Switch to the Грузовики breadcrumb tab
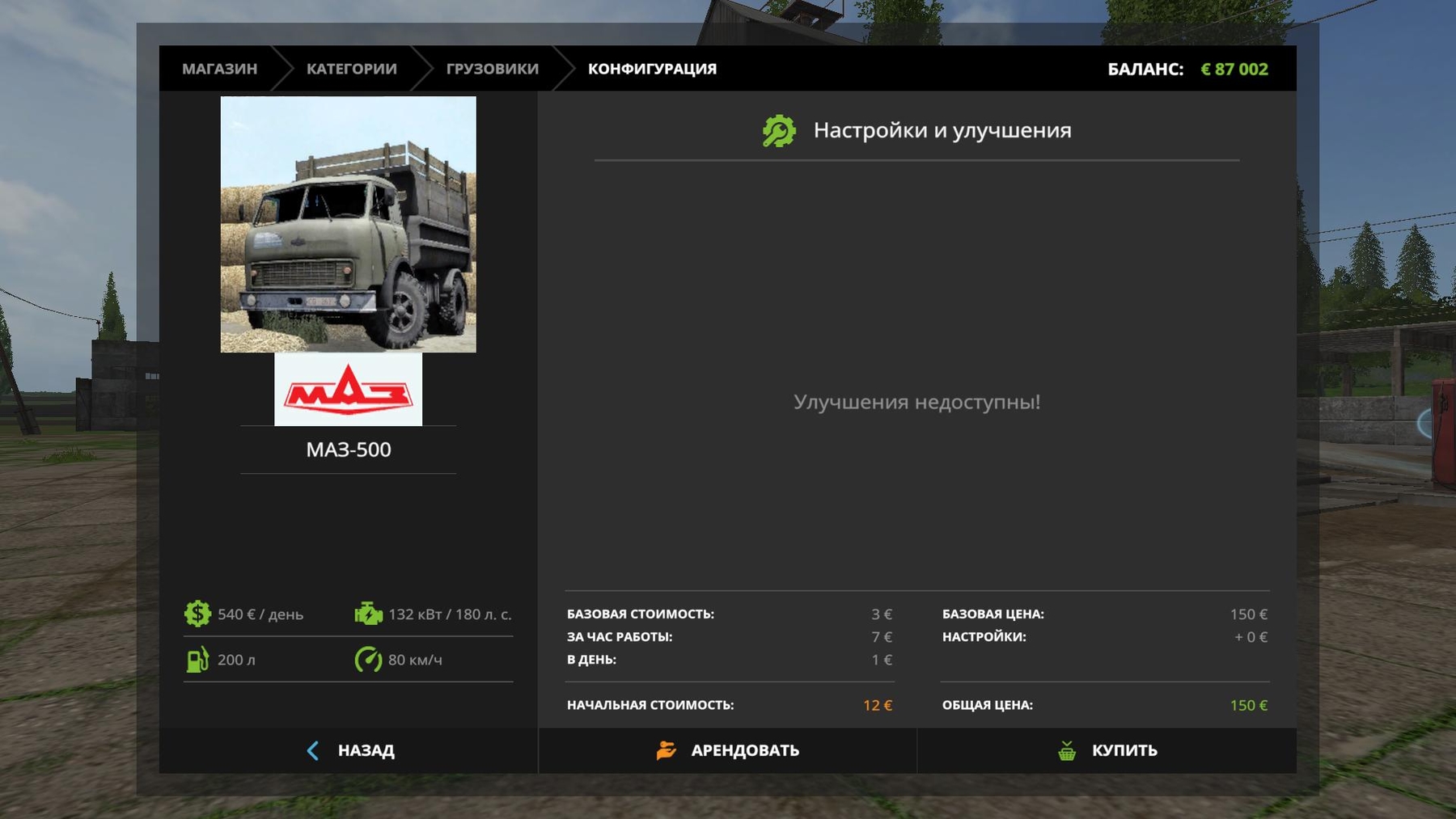 coord(492,69)
